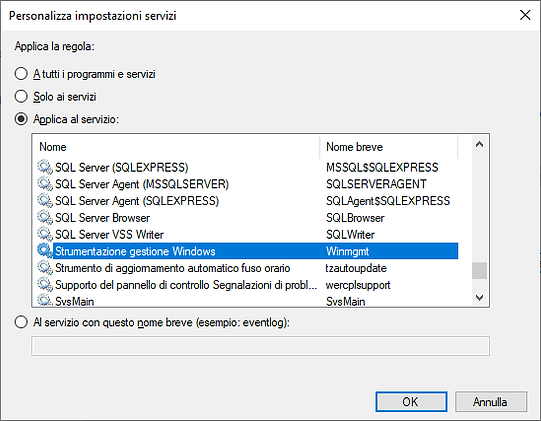Screen dimensions: 541x421
Task: Click the SQLBrowser short name cell
Action: [x=355, y=218]
